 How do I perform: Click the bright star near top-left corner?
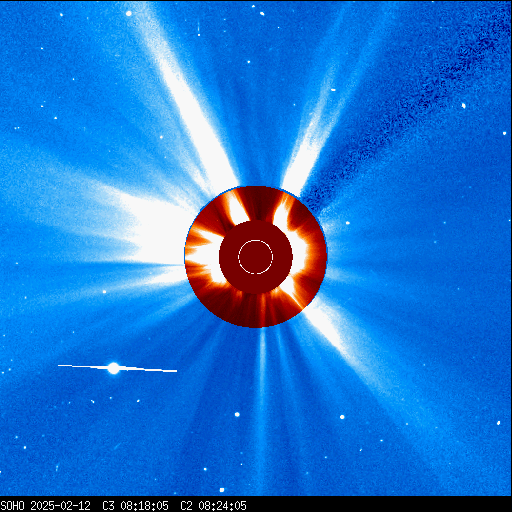128,14
